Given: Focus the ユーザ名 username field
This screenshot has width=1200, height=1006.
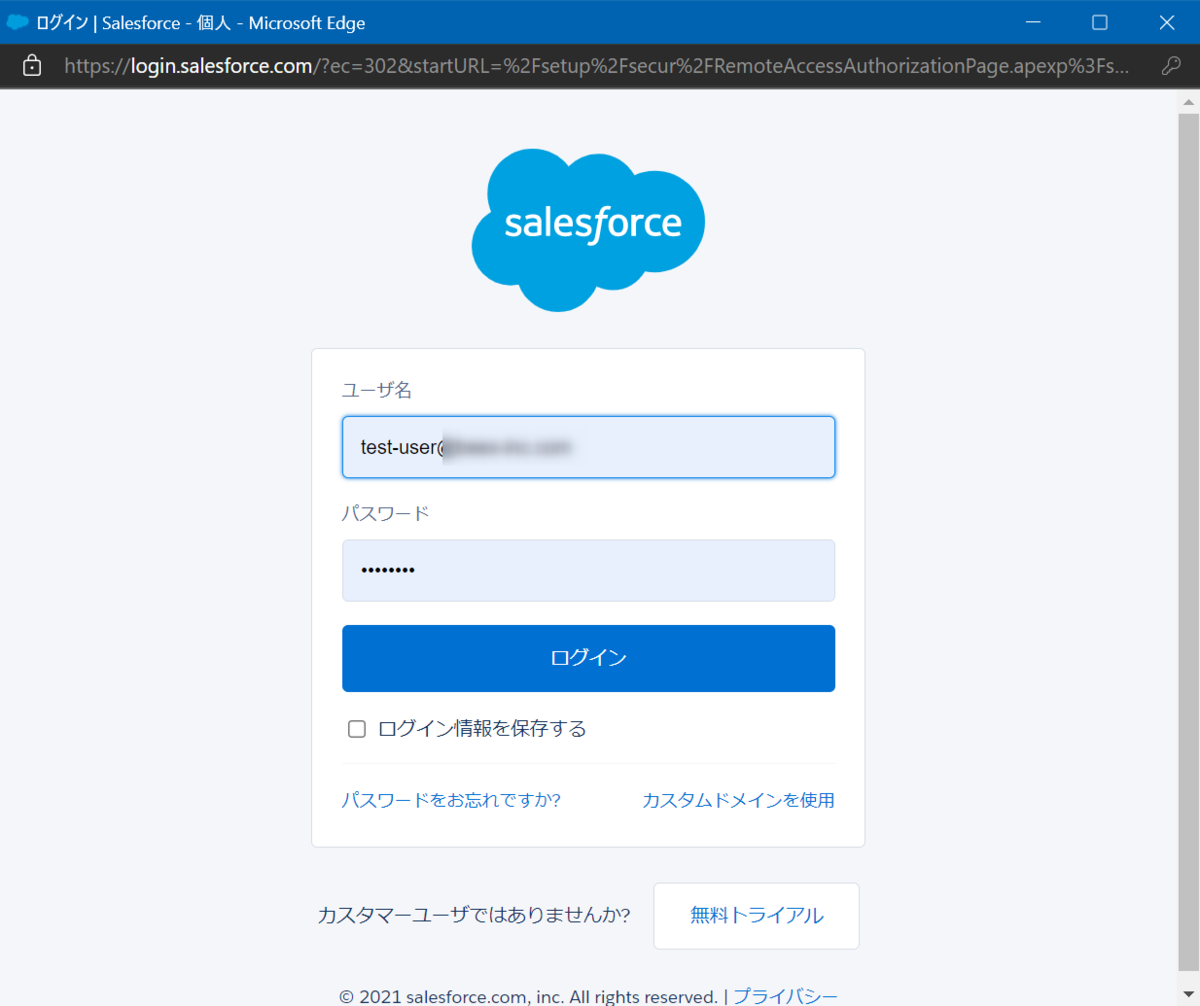Looking at the screenshot, I should [x=588, y=447].
